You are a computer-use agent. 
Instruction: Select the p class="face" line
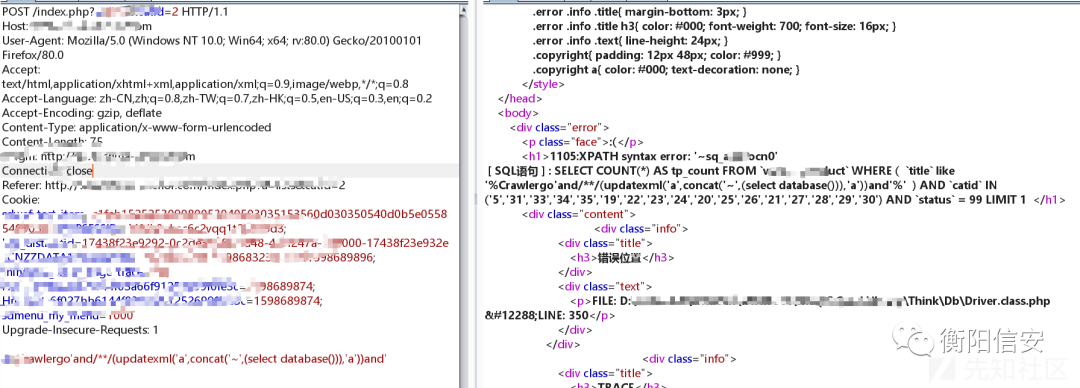(583, 142)
